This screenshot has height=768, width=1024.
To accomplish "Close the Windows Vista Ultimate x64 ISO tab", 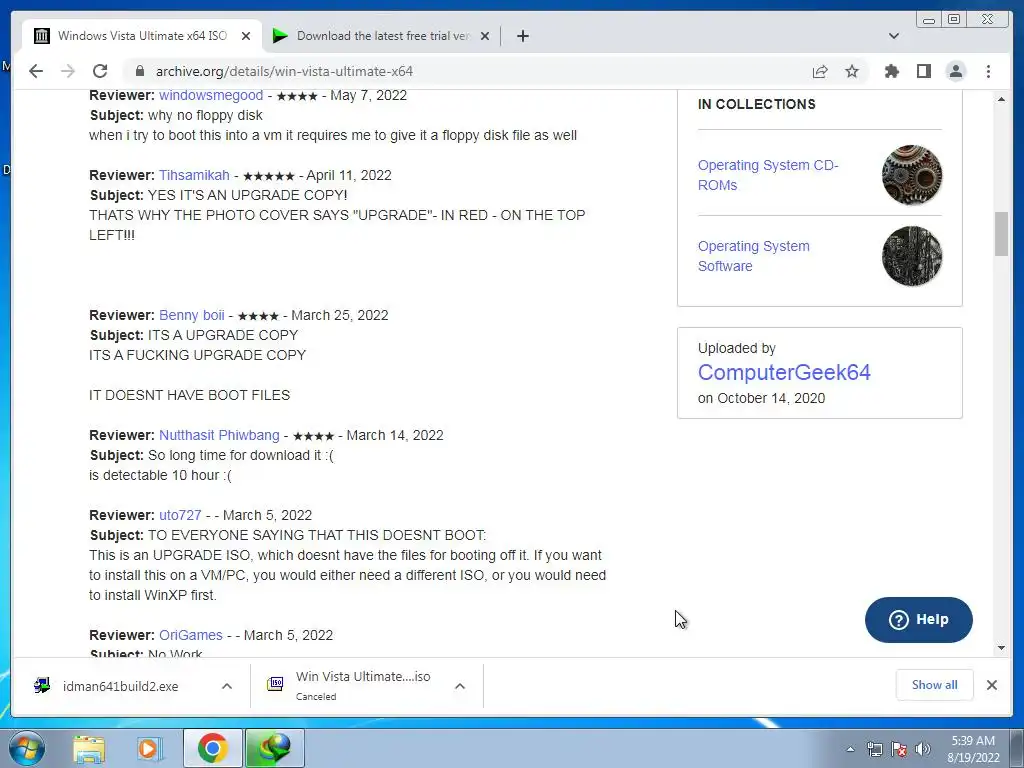I will coord(246,36).
